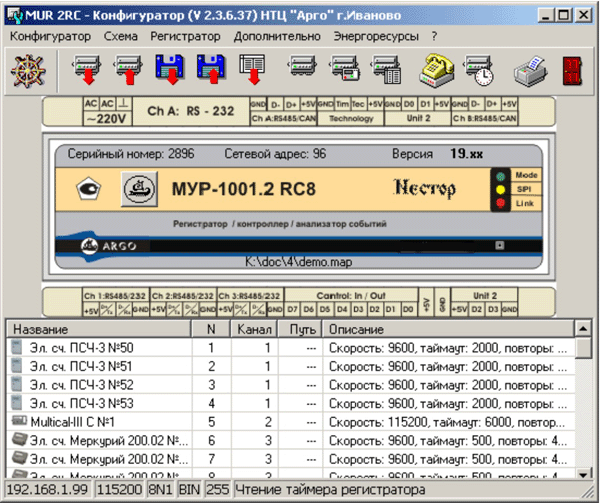
Task: Click the Control: In / Out terminal block
Action: [x=351, y=302]
